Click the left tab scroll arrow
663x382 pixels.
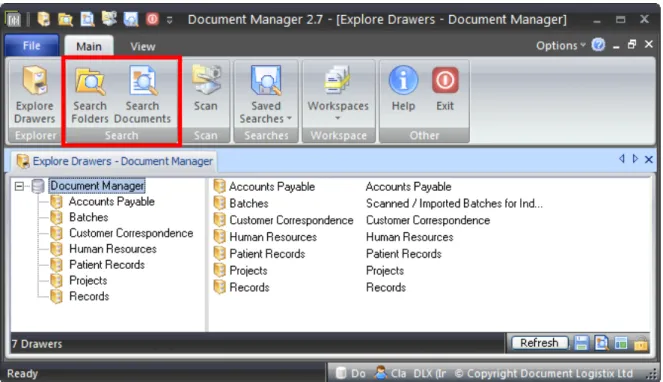[x=622, y=159]
